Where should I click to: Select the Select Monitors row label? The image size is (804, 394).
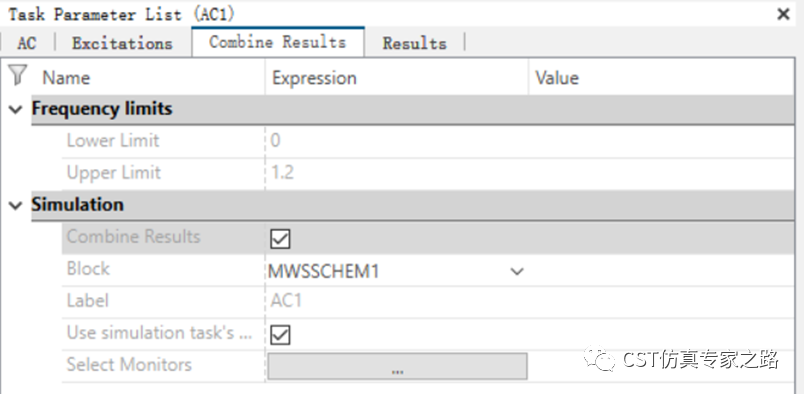coord(129,364)
